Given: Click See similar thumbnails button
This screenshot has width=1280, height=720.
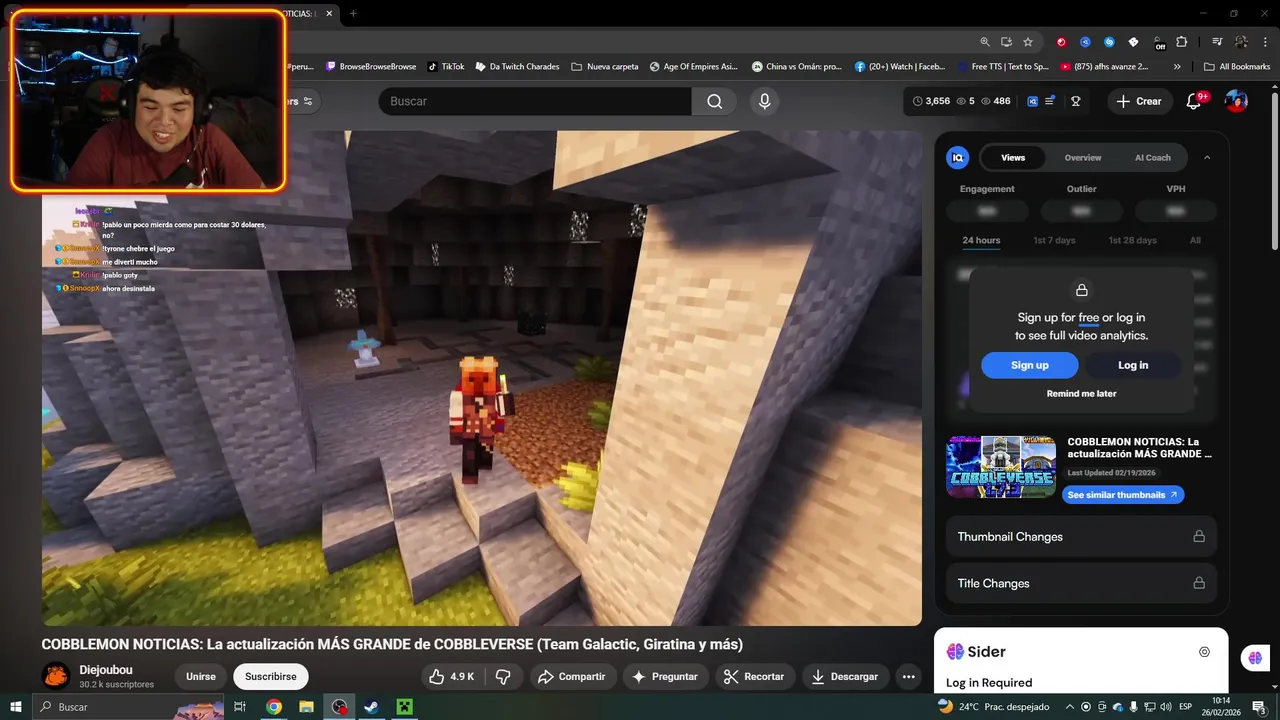Looking at the screenshot, I should point(1122,495).
